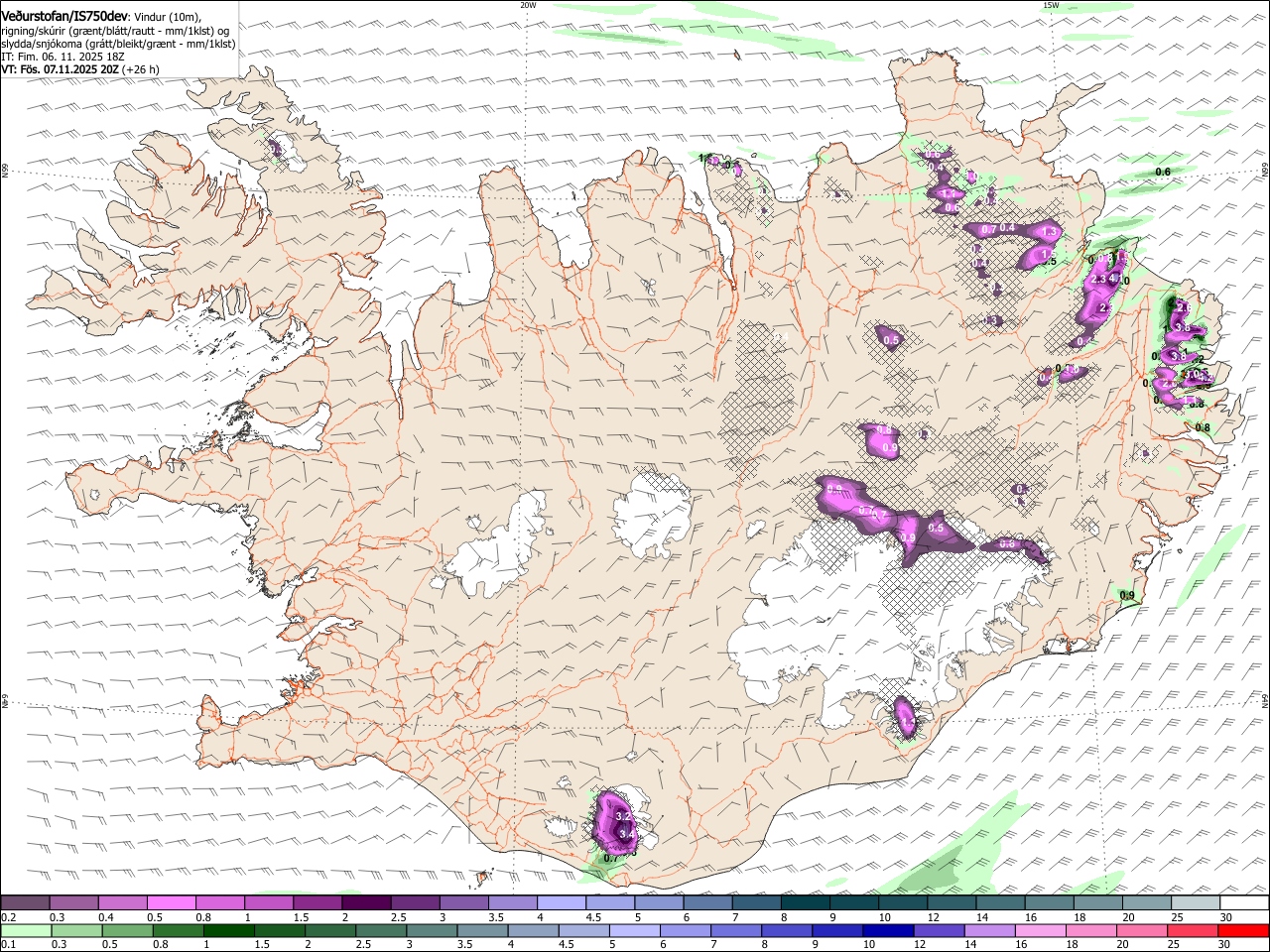Pick the palest green lower swatch at 0.1

click(26, 930)
